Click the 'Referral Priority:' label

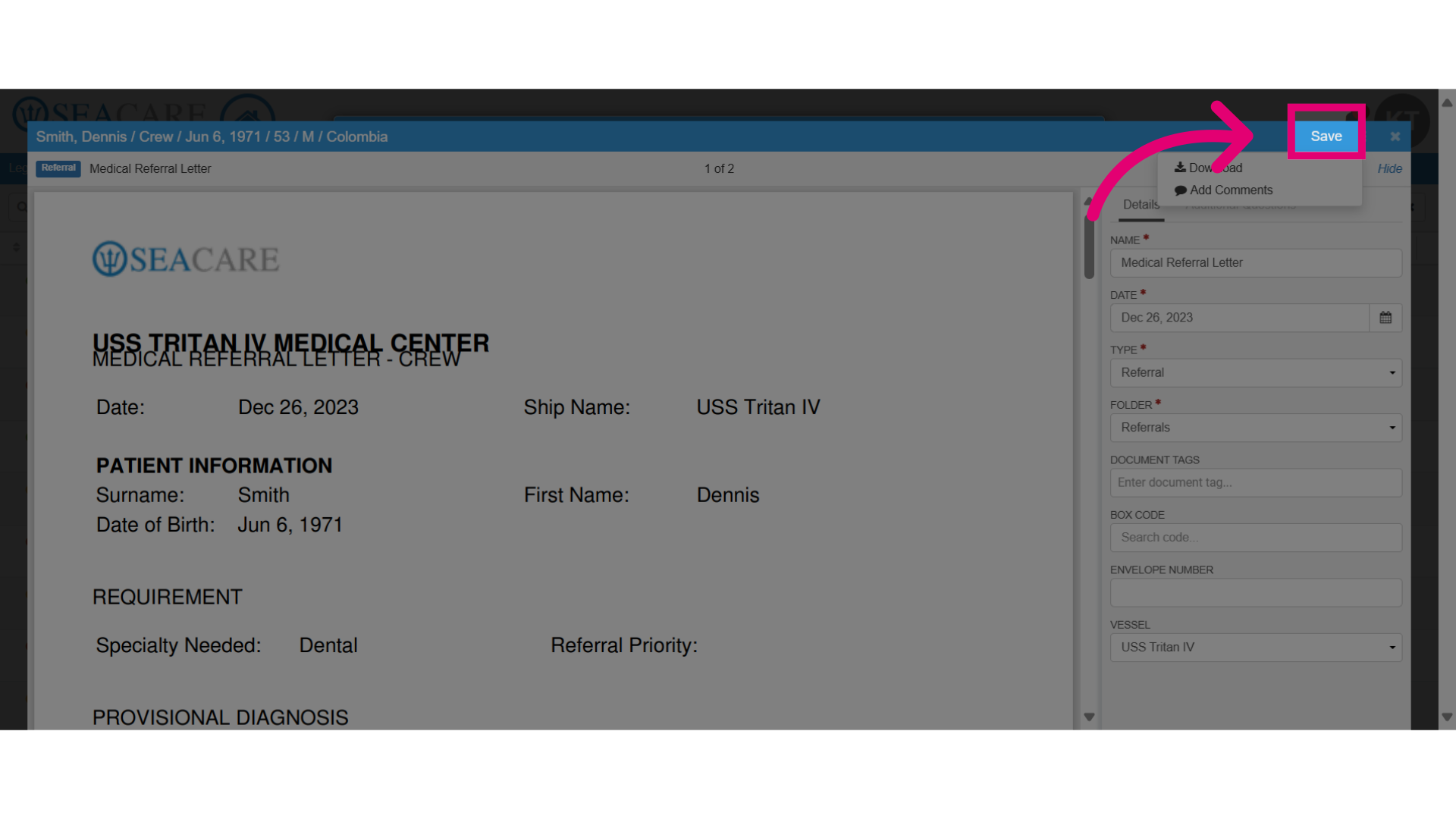(624, 645)
